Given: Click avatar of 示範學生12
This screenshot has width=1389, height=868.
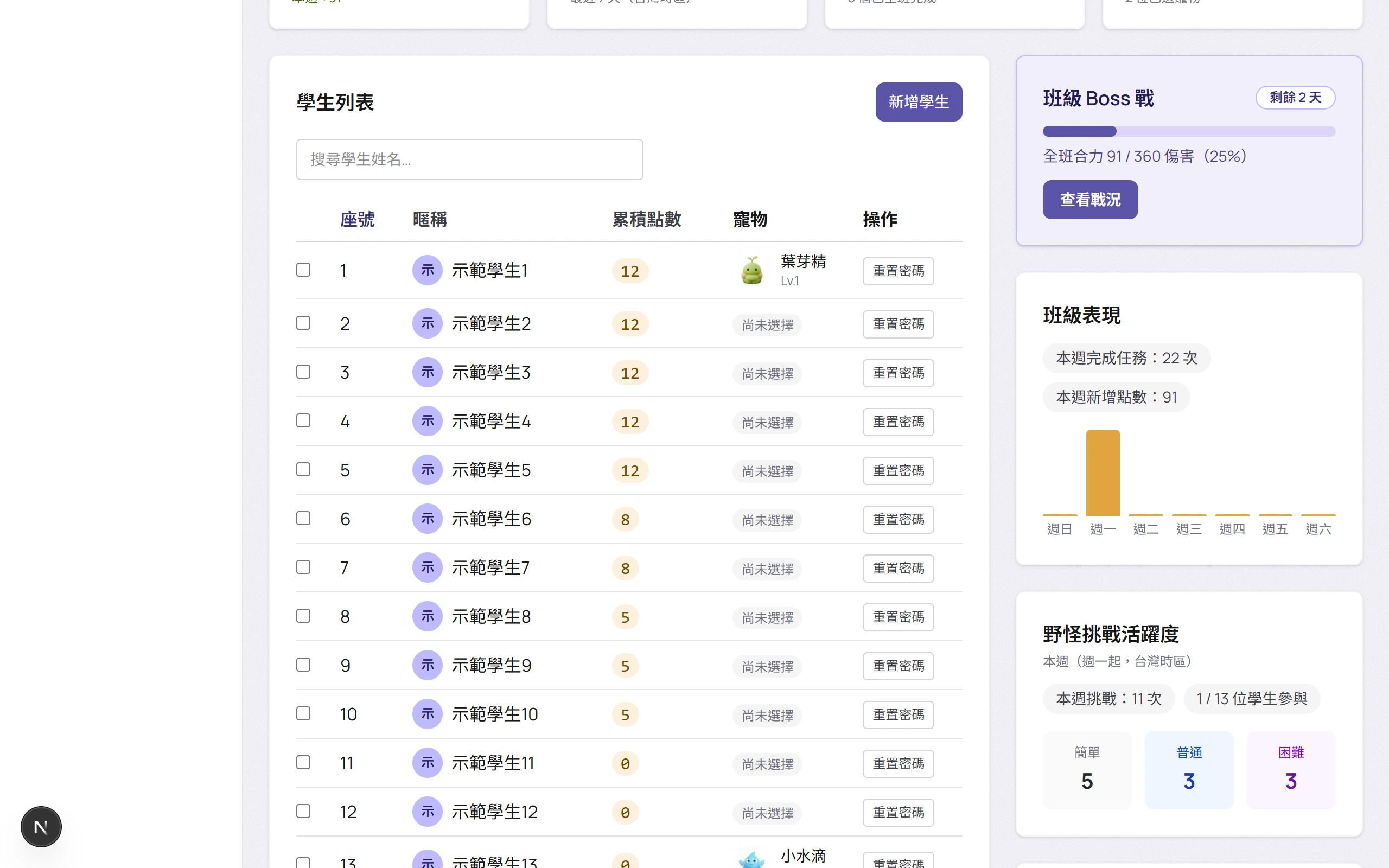Looking at the screenshot, I should click(427, 811).
